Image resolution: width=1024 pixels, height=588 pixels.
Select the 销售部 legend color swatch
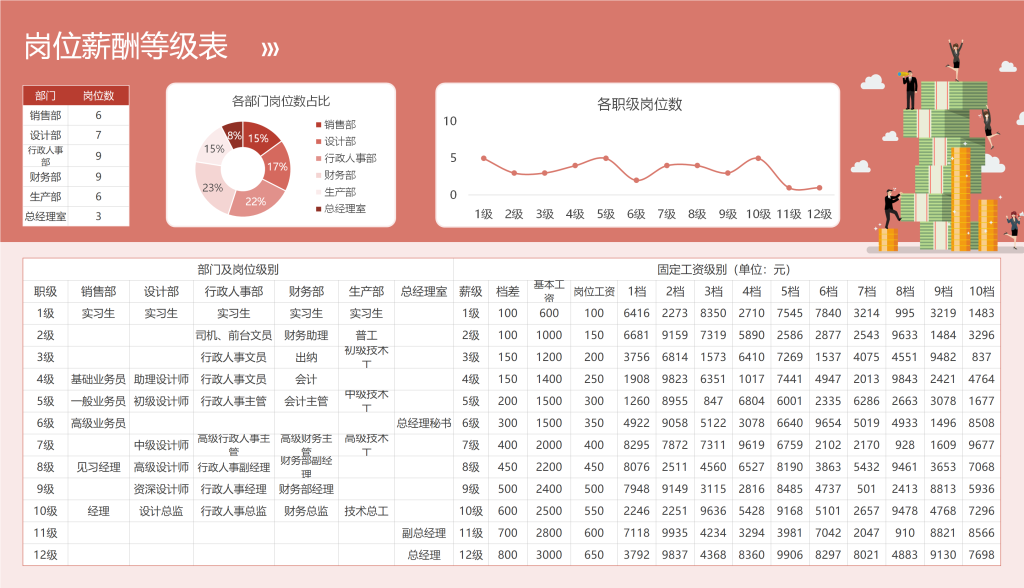[x=319, y=125]
